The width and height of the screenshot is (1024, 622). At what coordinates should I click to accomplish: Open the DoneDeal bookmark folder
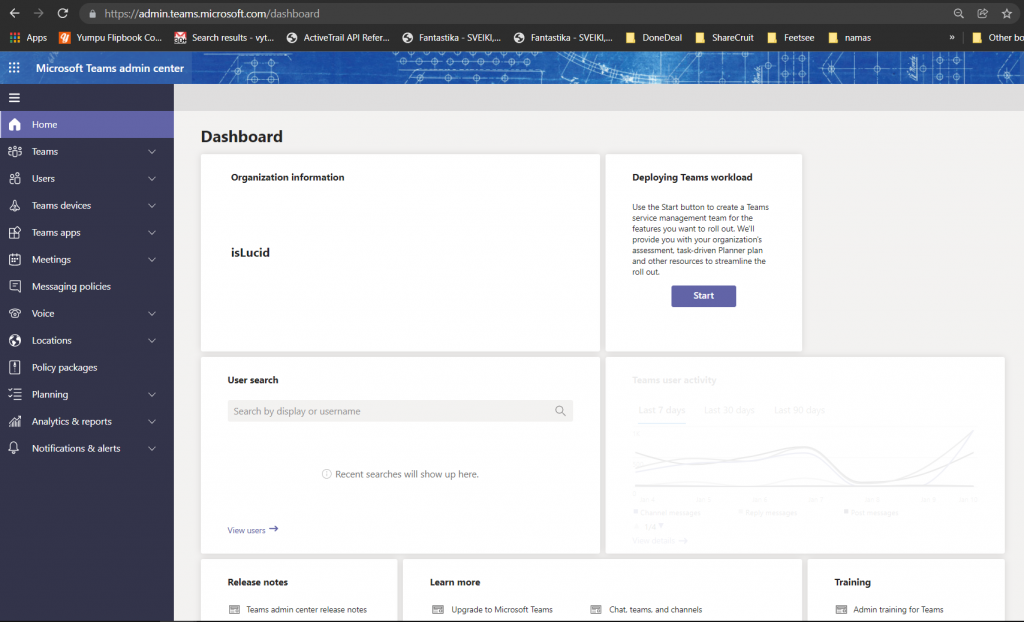pos(654,38)
